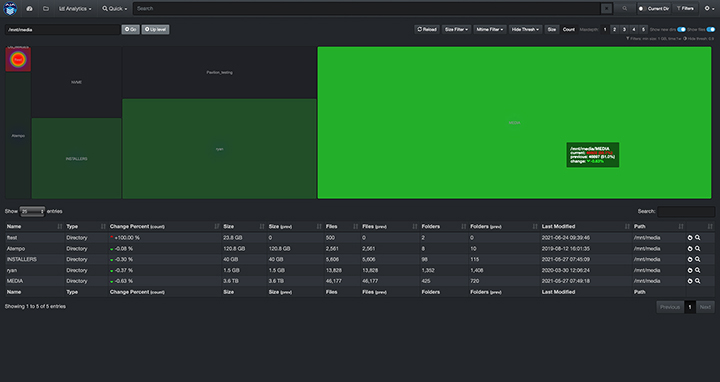Click the folder icon in top navbar
The image size is (720, 382).
click(x=46, y=9)
